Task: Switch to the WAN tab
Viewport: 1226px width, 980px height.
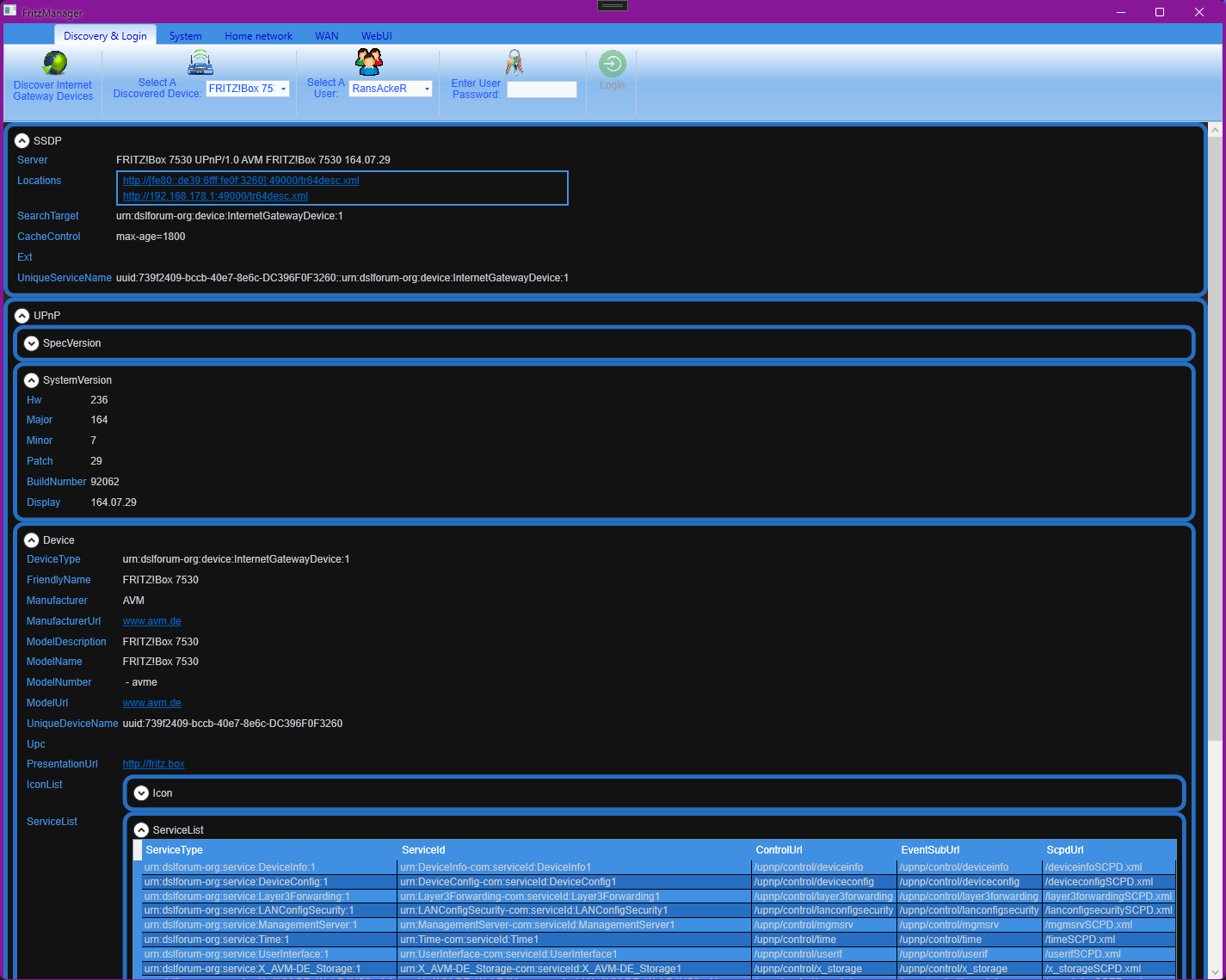Action: pyautogui.click(x=326, y=36)
